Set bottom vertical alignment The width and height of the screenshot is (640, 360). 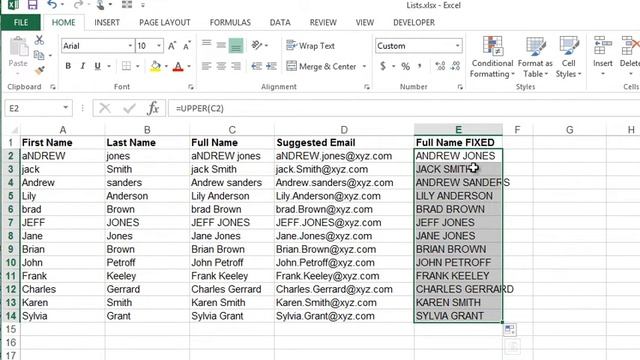click(236, 46)
